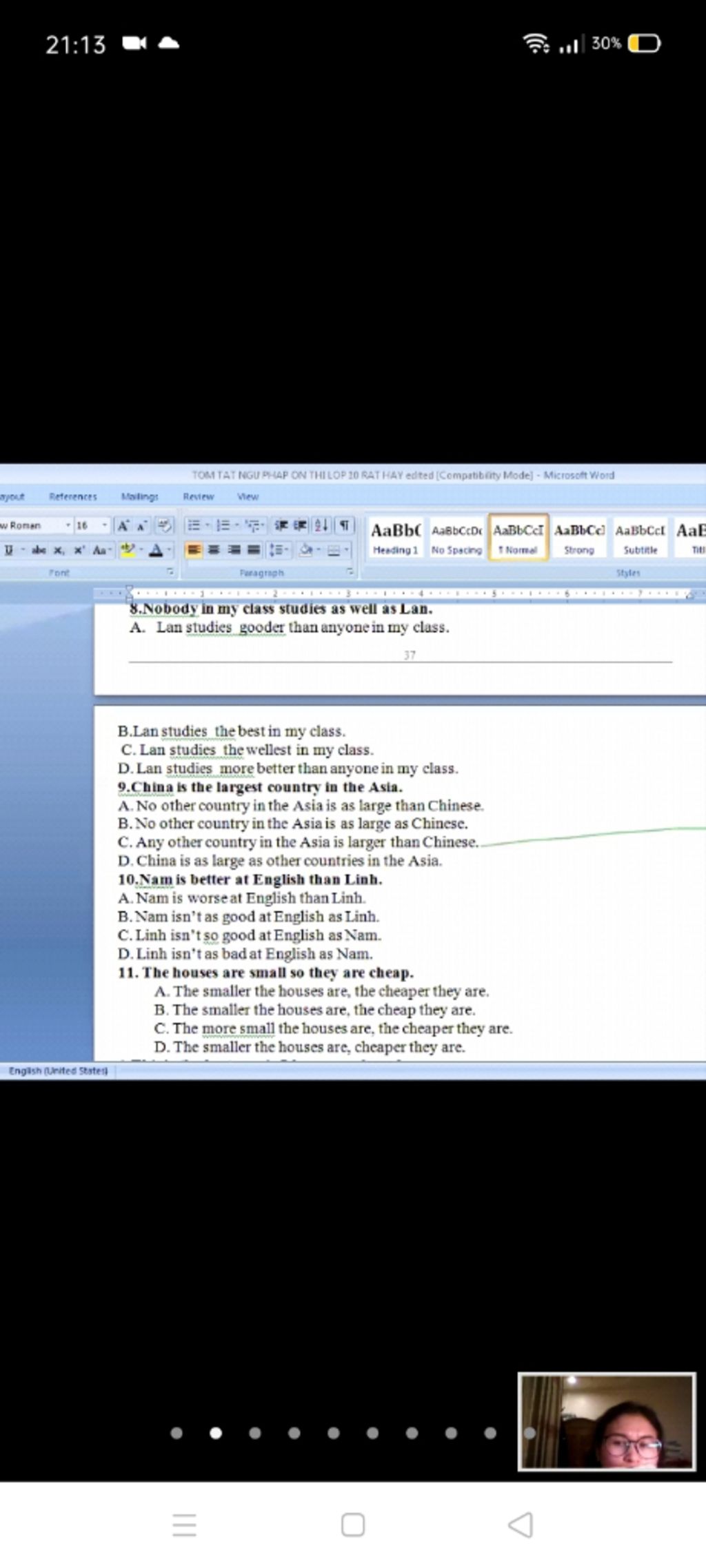
Task: Open the Font dialog launcher
Action: (170, 572)
